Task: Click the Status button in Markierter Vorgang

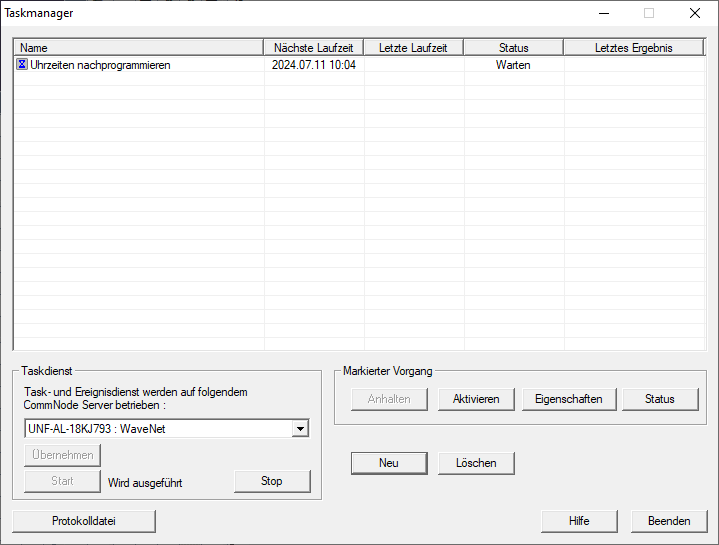Action: (x=659, y=399)
